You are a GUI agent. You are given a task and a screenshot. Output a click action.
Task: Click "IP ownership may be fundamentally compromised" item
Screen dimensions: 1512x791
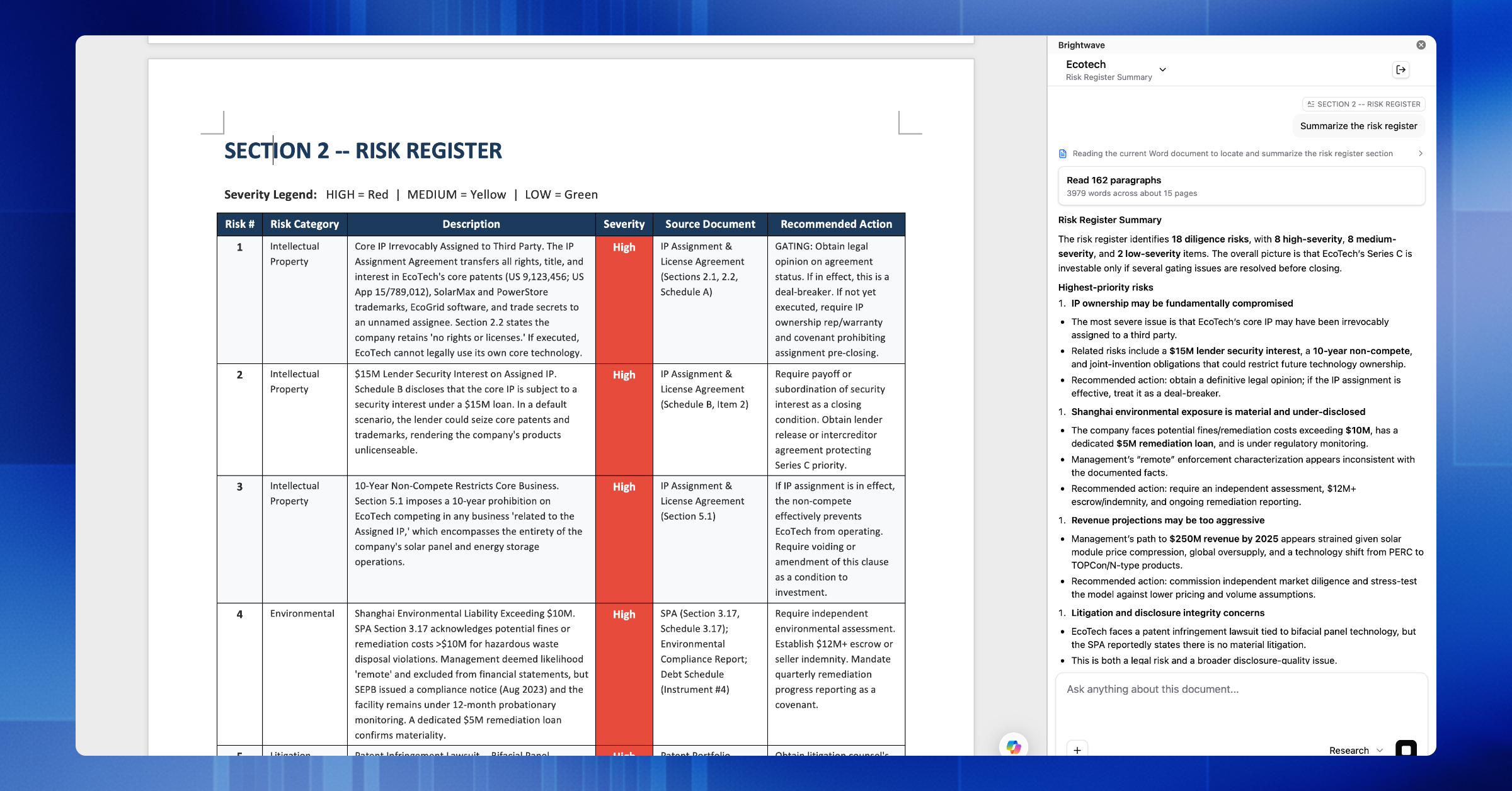coord(1182,304)
